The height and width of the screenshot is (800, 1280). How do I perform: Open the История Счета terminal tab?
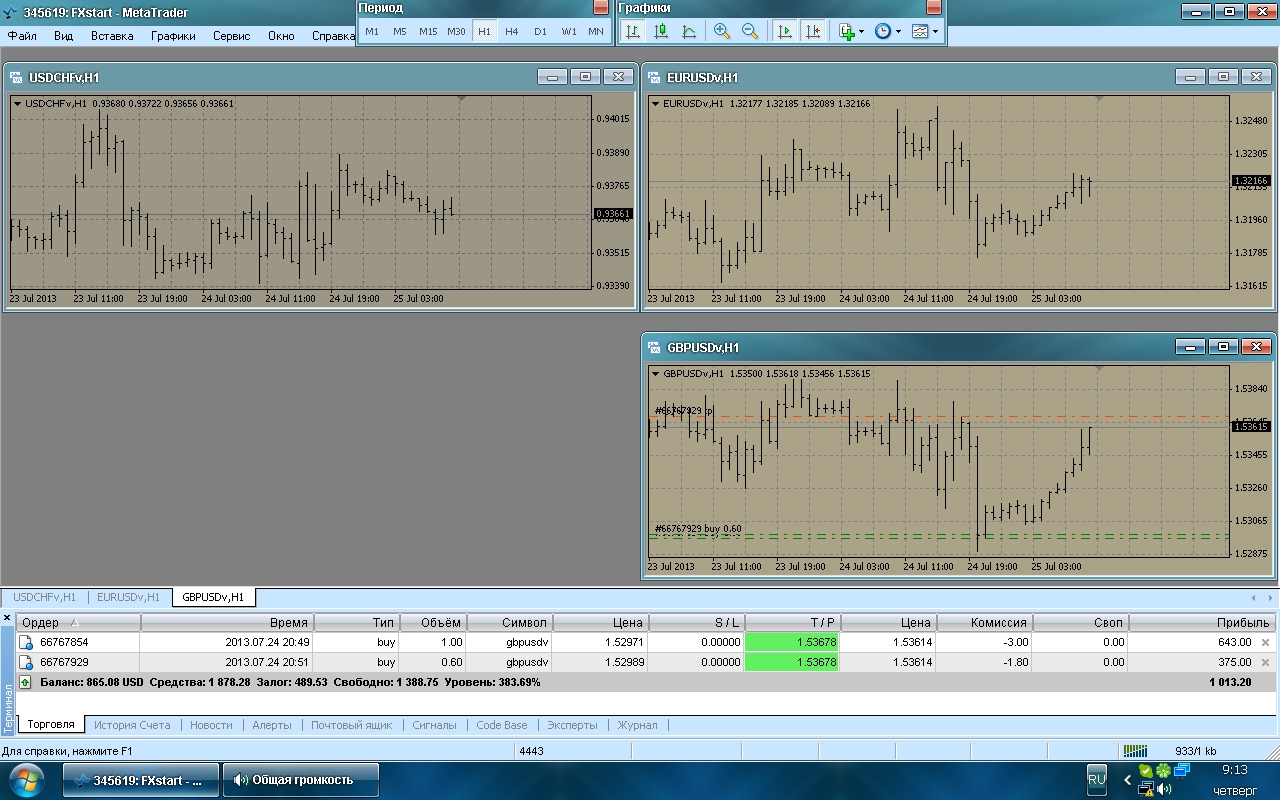tap(132, 725)
